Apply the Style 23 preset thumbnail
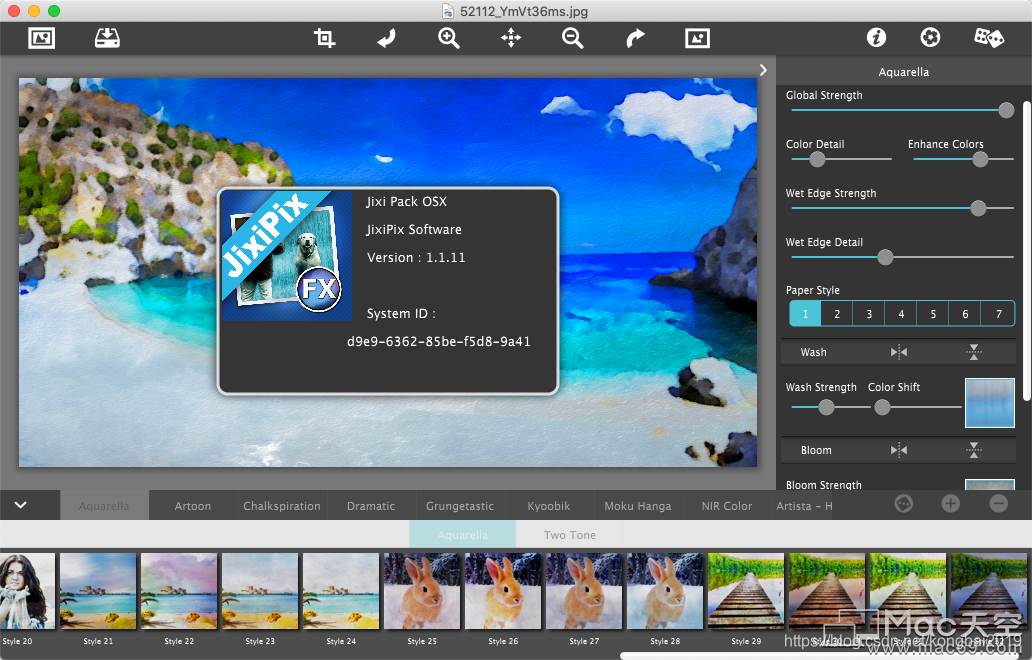This screenshot has width=1032, height=660. 260,591
